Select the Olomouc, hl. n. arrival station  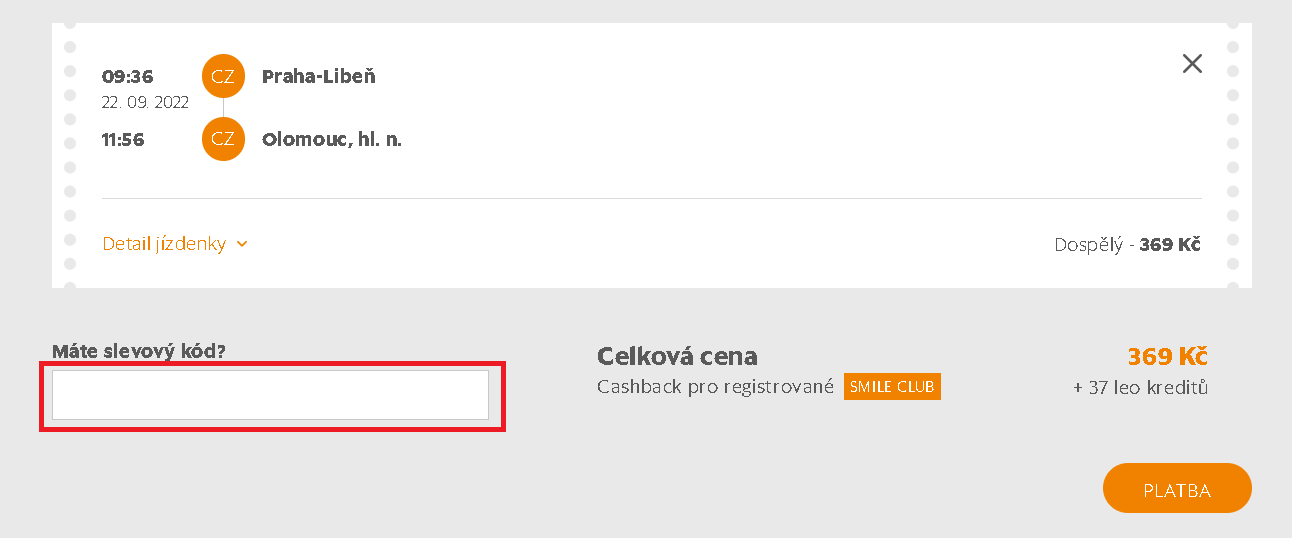(332, 139)
